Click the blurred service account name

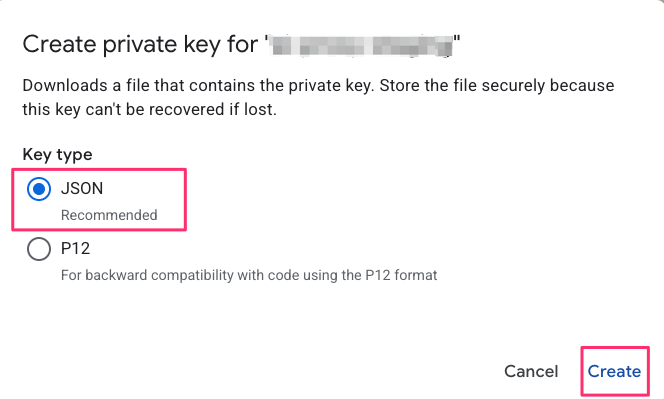pyautogui.click(x=361, y=45)
